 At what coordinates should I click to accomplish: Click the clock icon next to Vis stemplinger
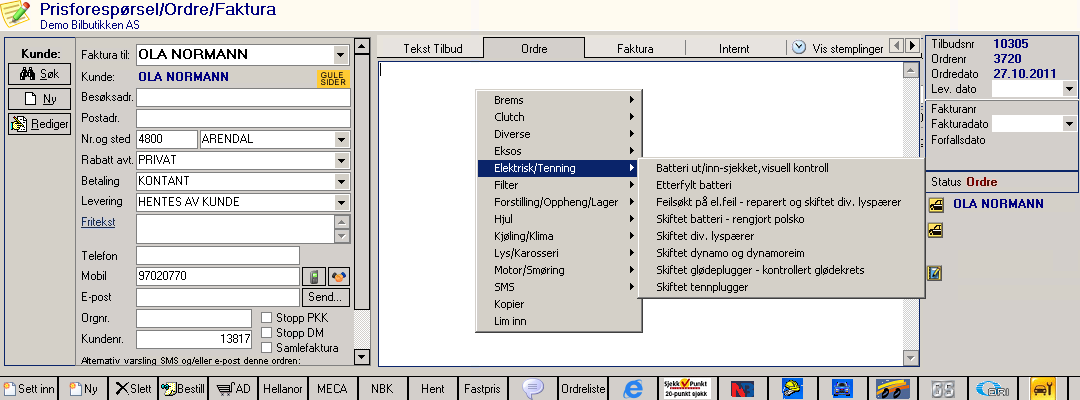click(x=799, y=48)
